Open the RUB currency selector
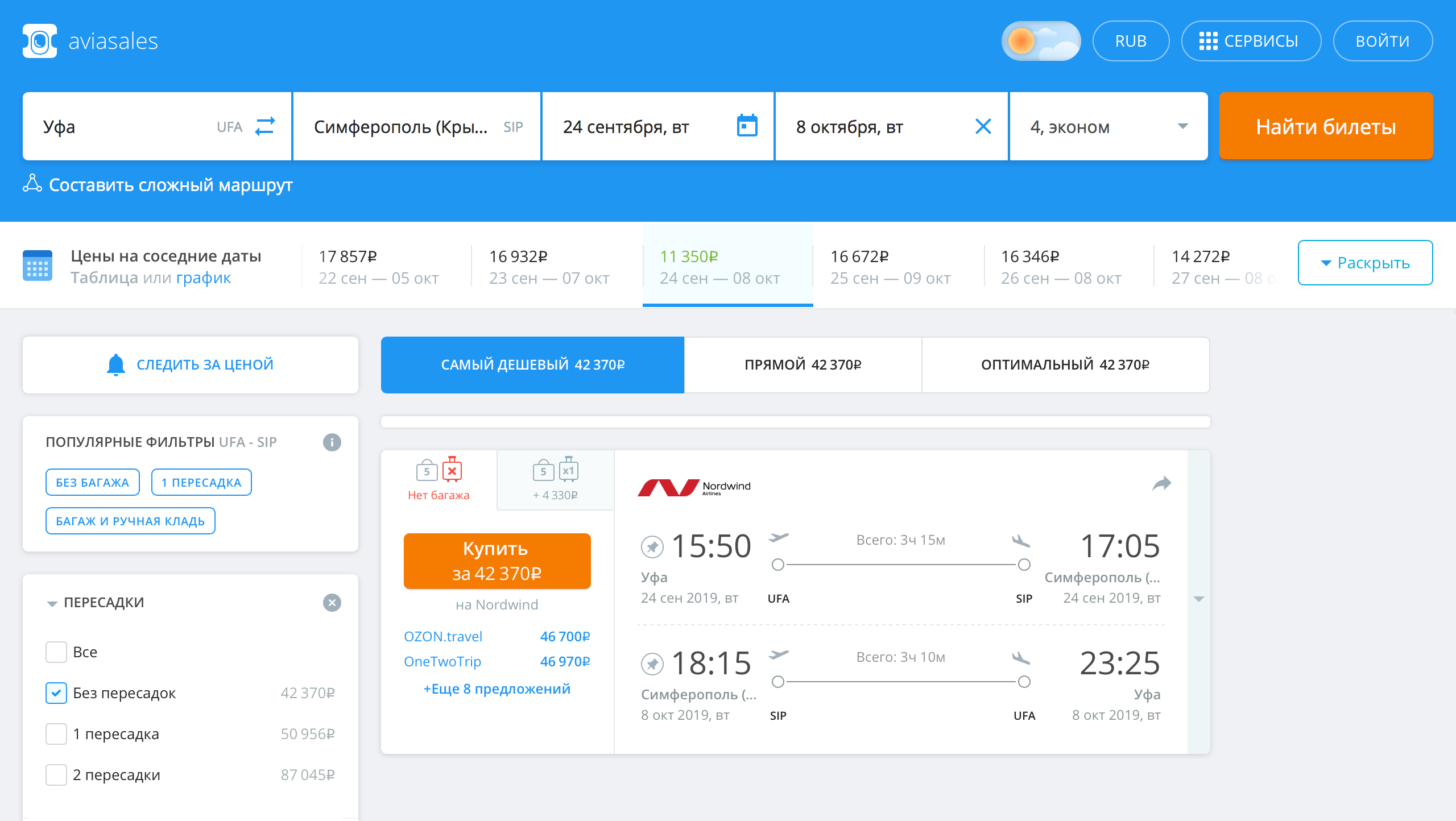 coord(1131,41)
